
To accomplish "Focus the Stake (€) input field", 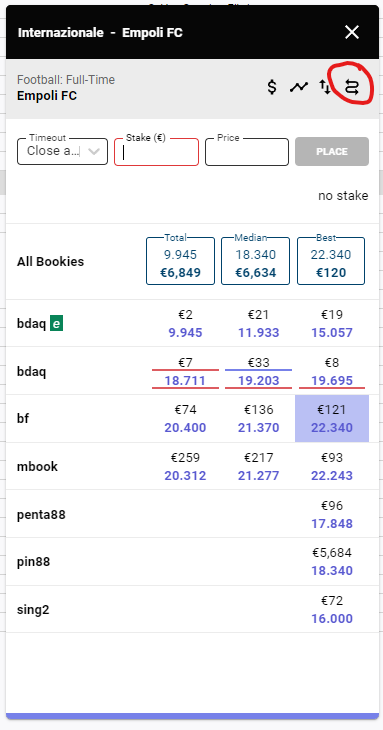I will [x=156, y=152].
